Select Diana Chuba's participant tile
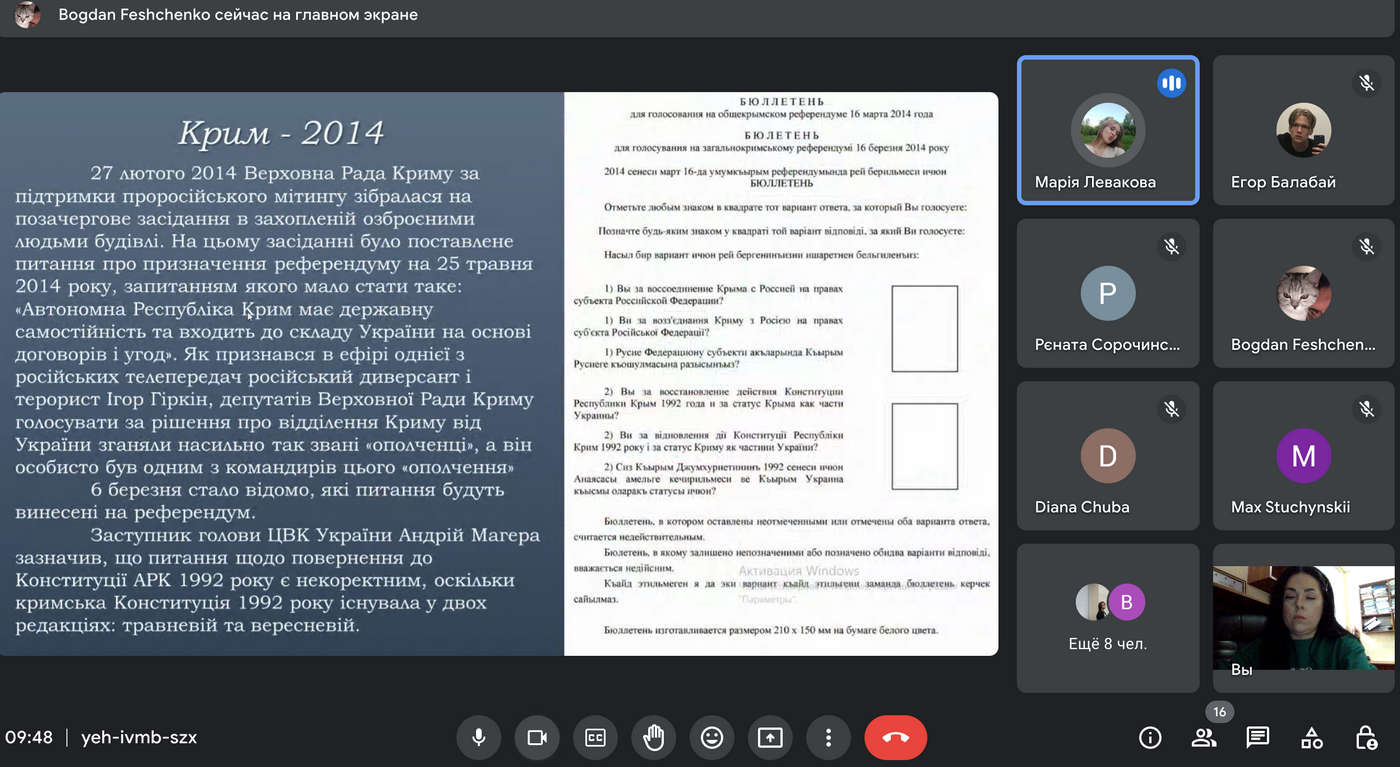The width and height of the screenshot is (1400, 767). 1108,455
